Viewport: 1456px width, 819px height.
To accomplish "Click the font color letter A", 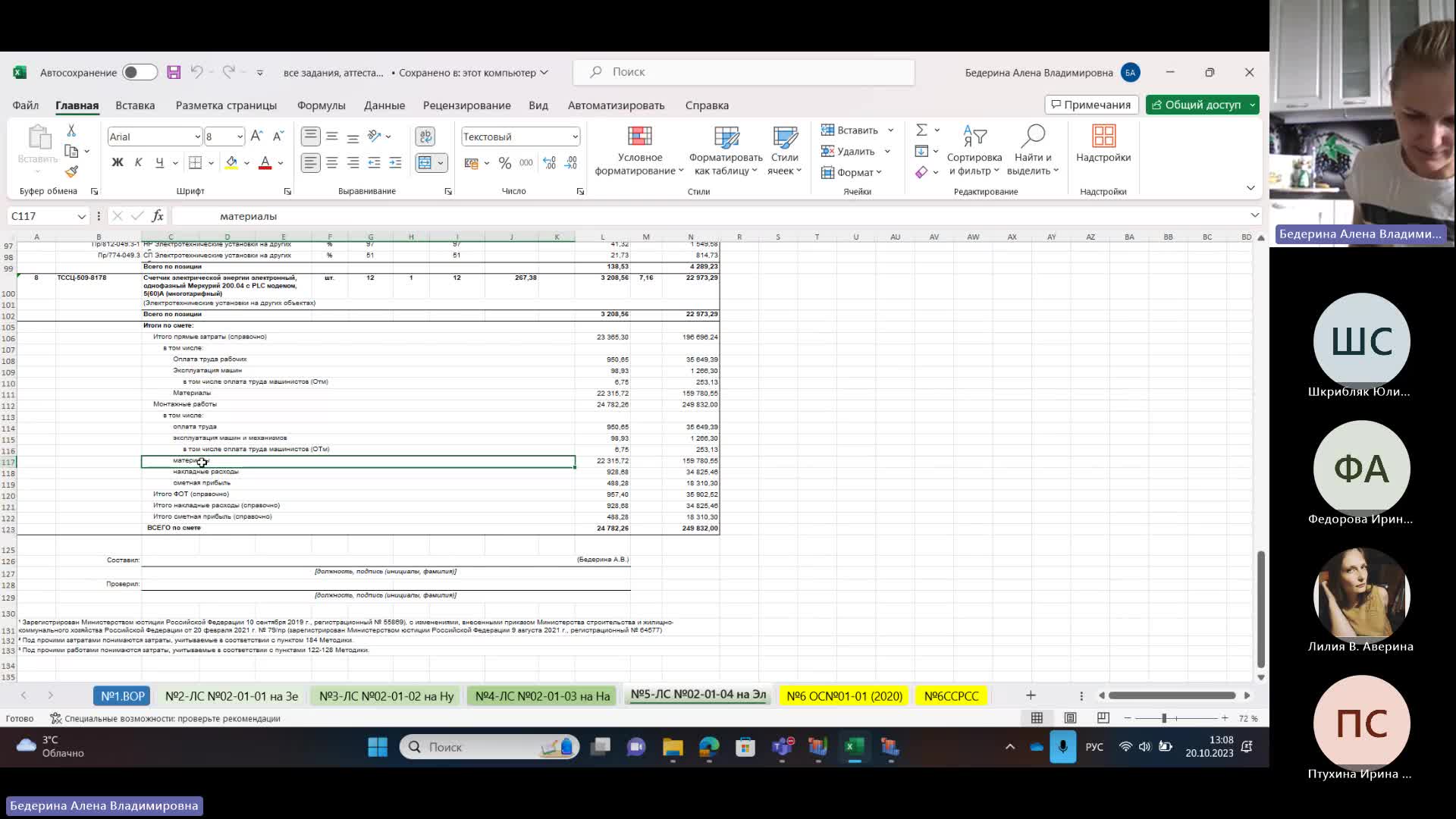I will click(x=265, y=162).
